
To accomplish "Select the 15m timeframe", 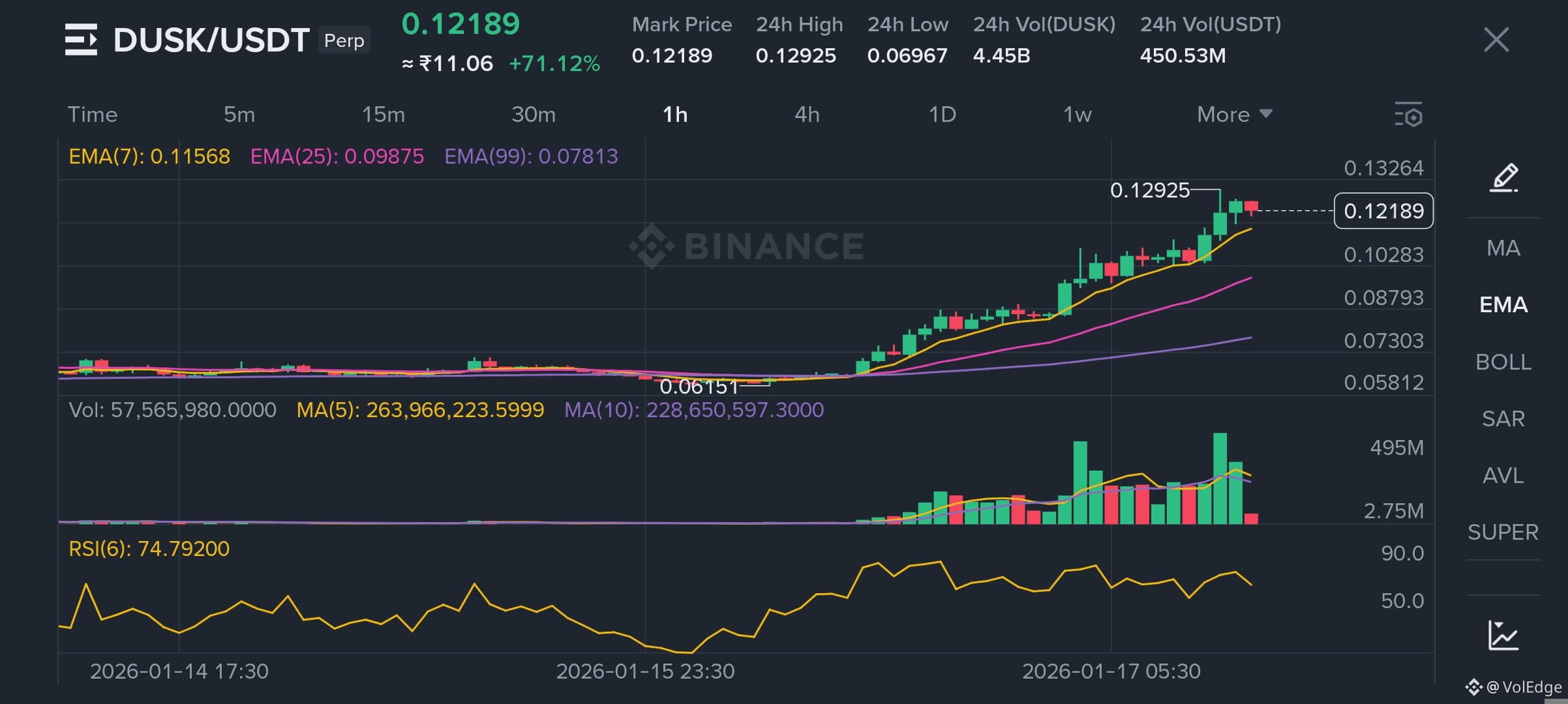I will pos(384,115).
